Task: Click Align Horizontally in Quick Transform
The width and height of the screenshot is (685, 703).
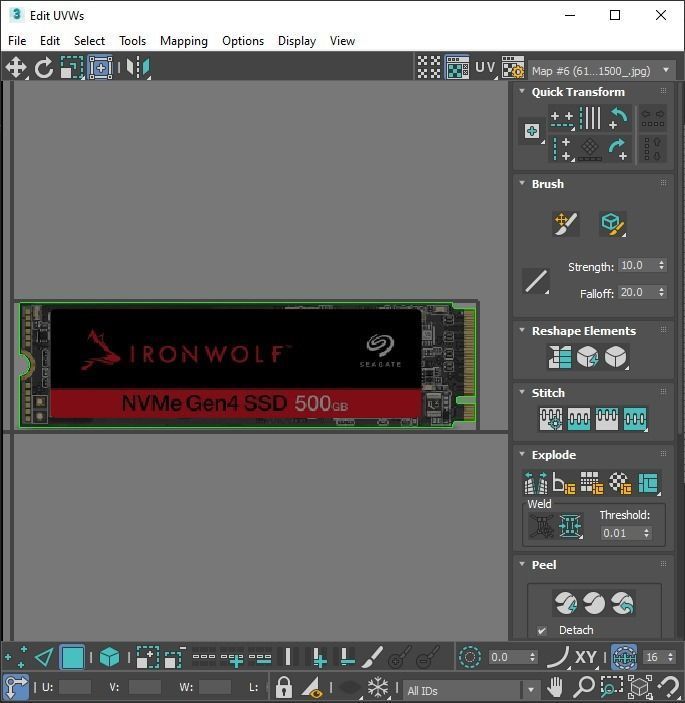Action: (x=562, y=118)
